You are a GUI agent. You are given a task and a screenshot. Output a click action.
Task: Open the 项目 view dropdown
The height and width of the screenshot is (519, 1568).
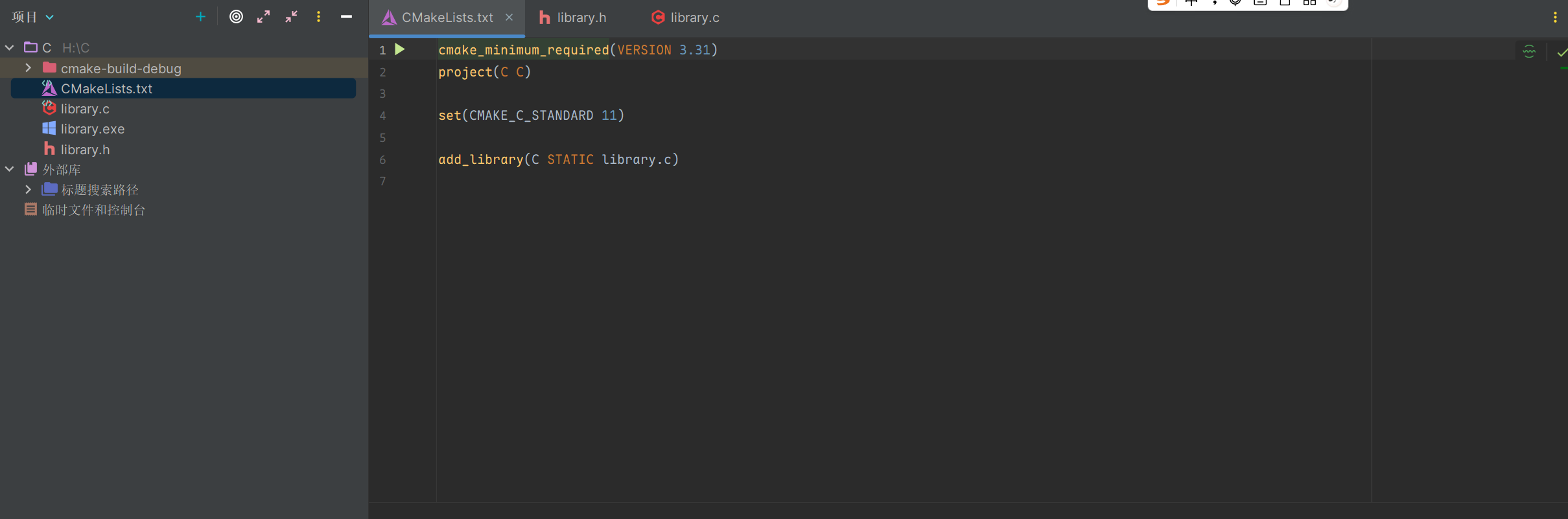pyautogui.click(x=32, y=17)
